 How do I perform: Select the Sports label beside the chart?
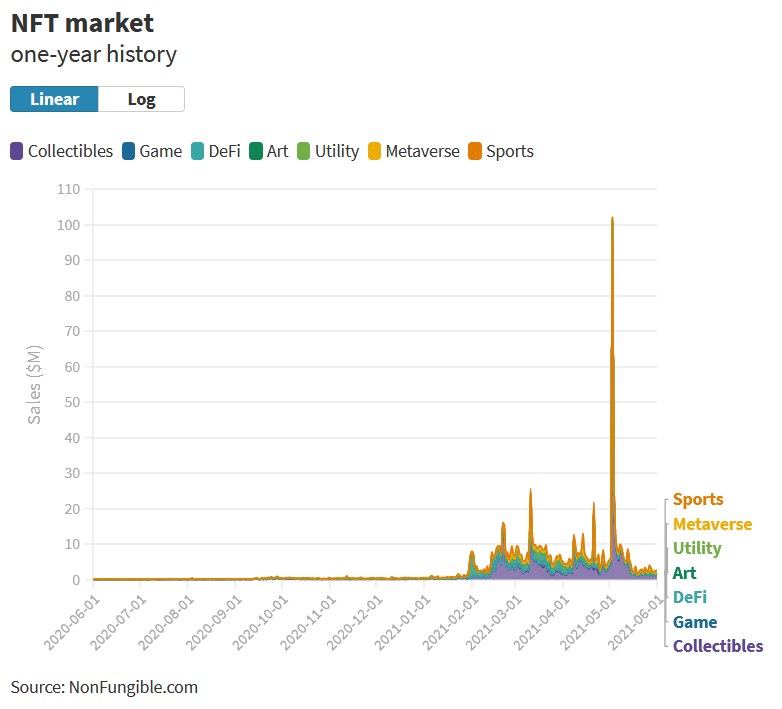698,499
